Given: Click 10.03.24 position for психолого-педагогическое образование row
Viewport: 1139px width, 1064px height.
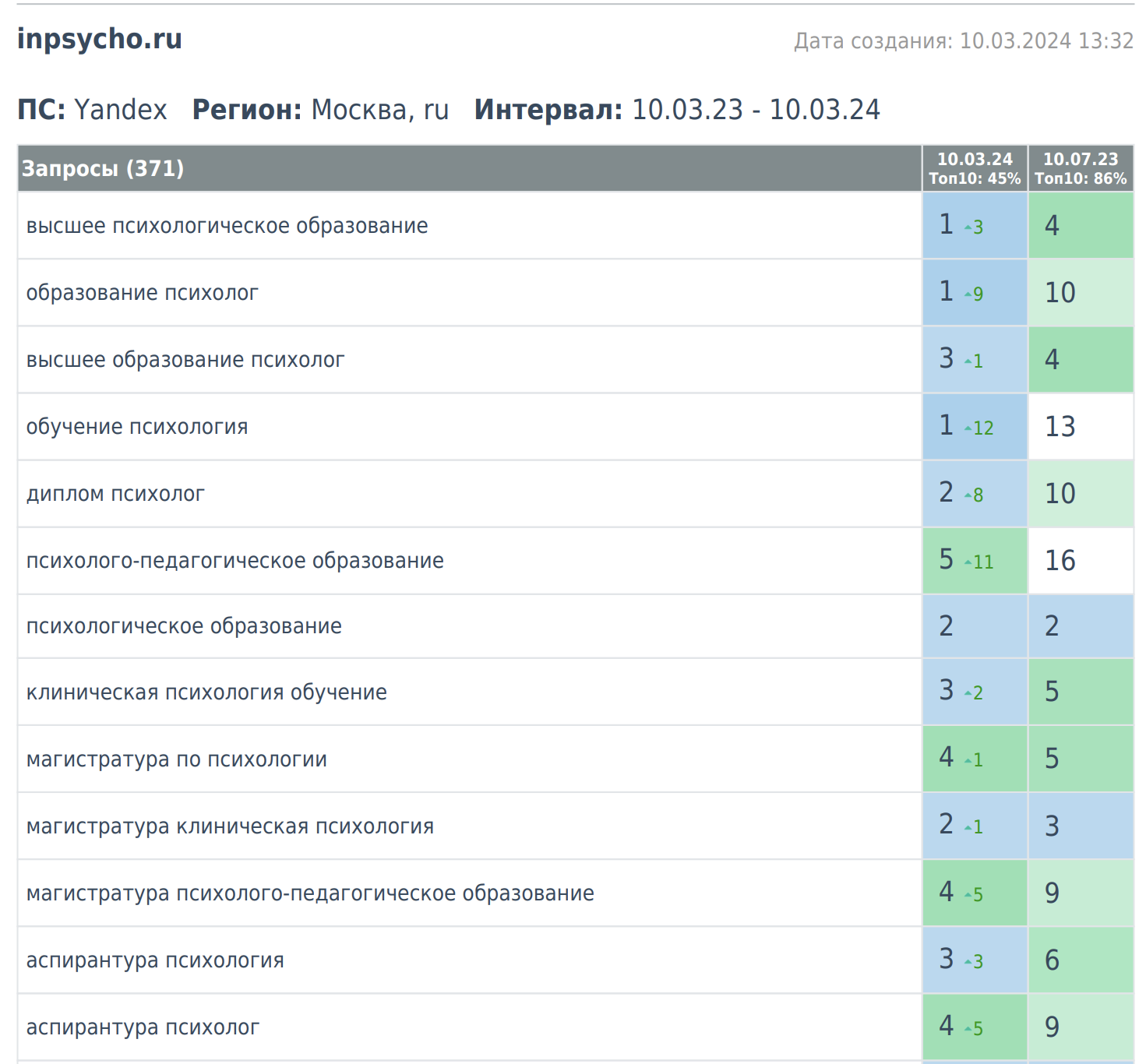Looking at the screenshot, I should click(x=975, y=561).
